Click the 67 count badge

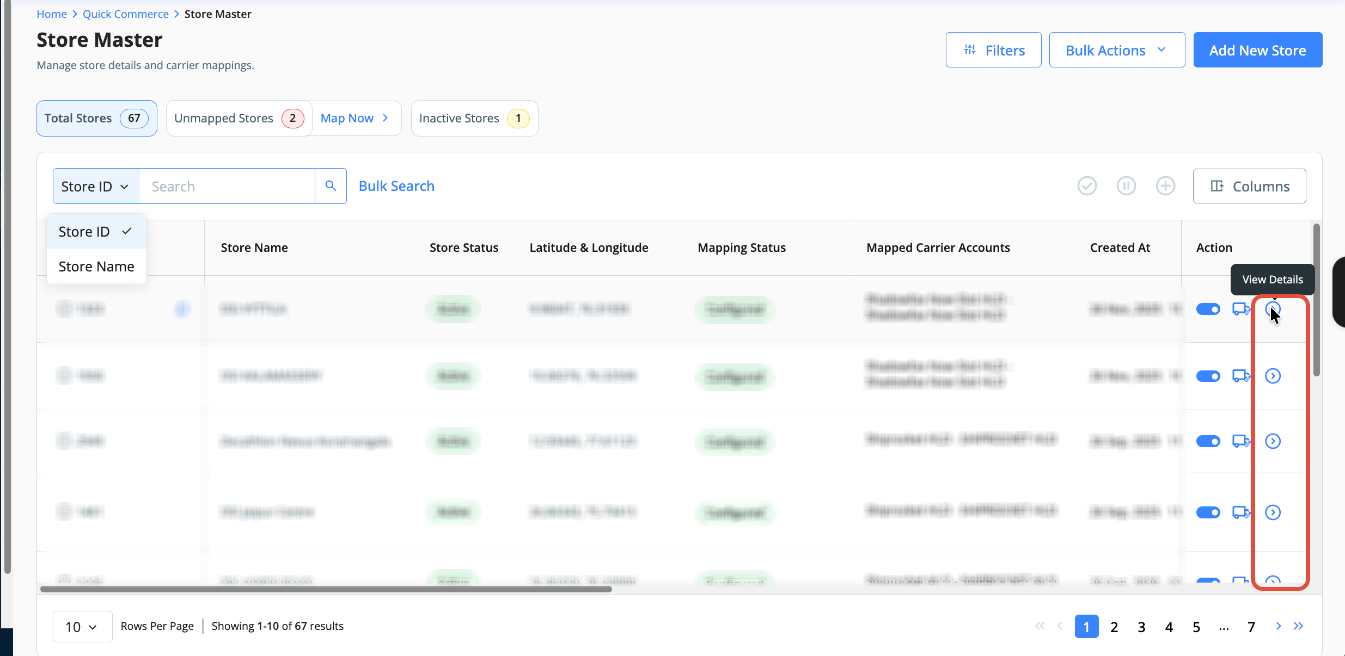(x=134, y=118)
